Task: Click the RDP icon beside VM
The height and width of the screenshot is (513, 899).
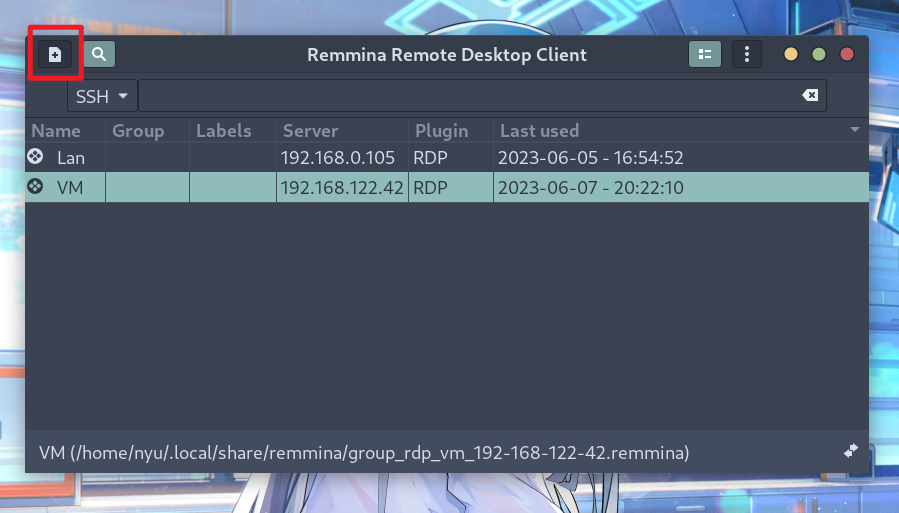Action: coord(35,186)
